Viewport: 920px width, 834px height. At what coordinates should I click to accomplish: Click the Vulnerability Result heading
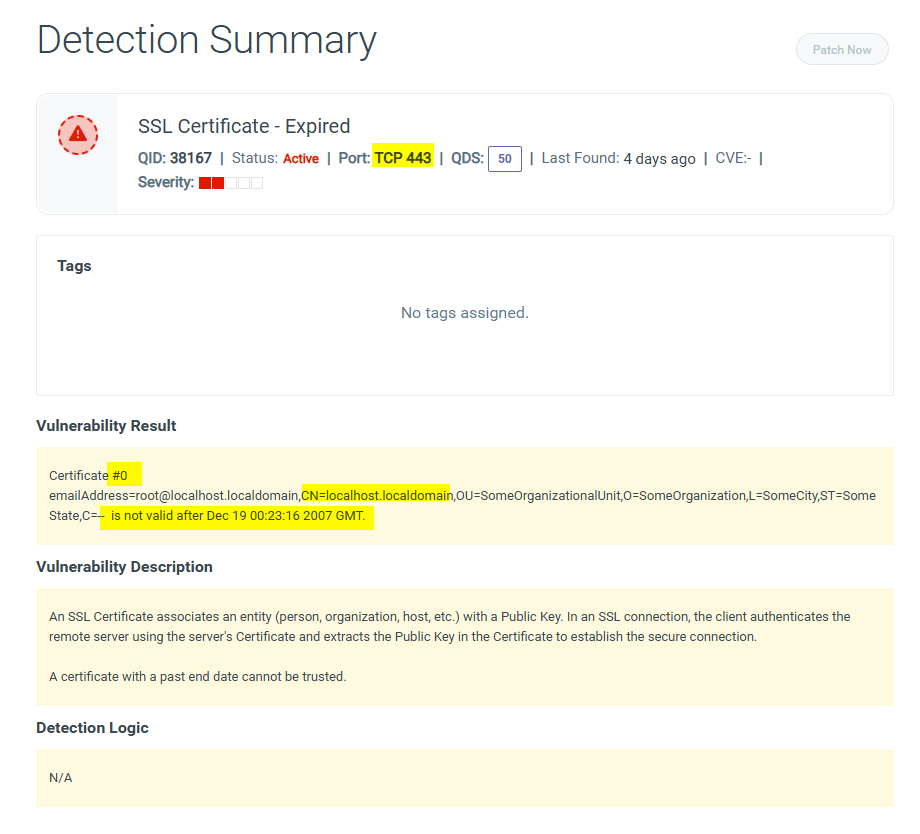coord(106,426)
